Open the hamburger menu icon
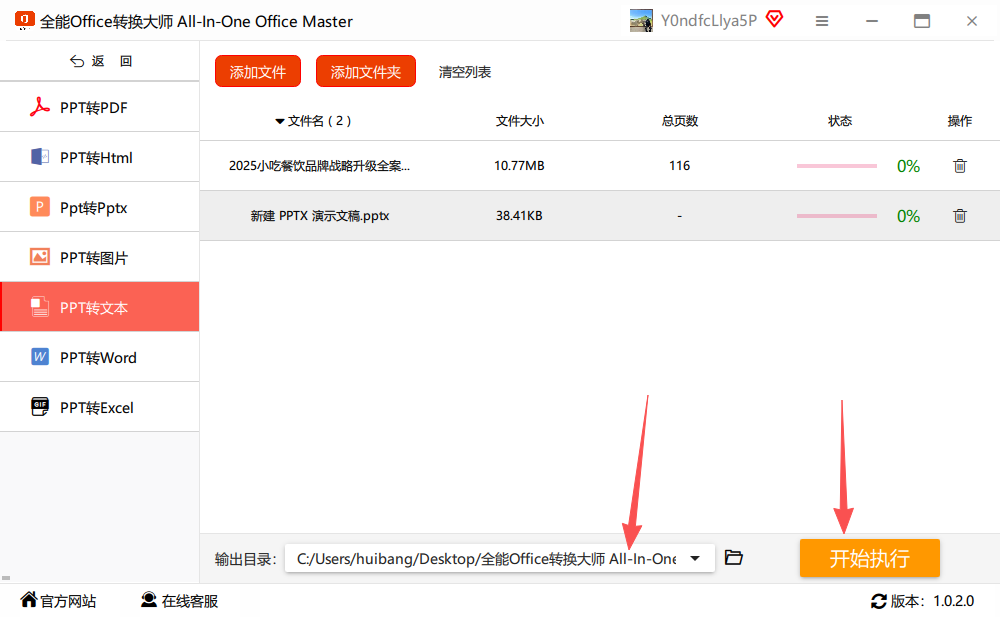 822,21
